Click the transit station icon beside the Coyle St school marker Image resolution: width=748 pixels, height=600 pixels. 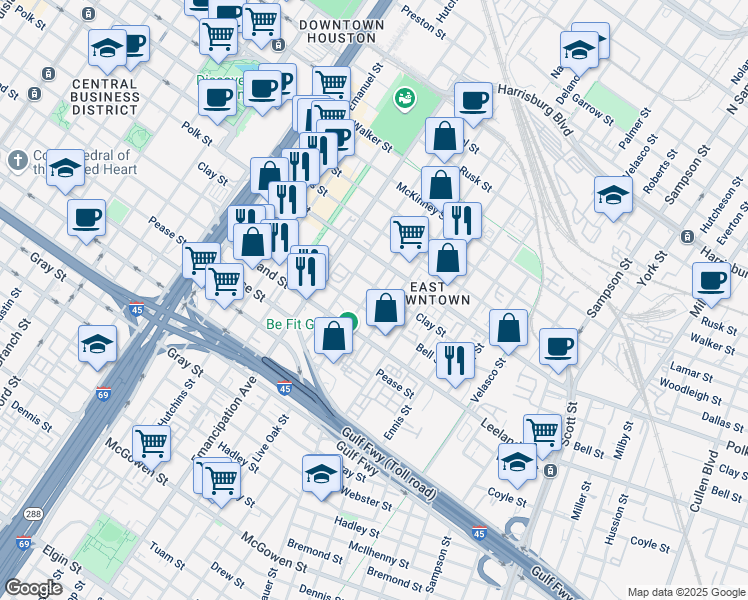pyautogui.click(x=551, y=470)
